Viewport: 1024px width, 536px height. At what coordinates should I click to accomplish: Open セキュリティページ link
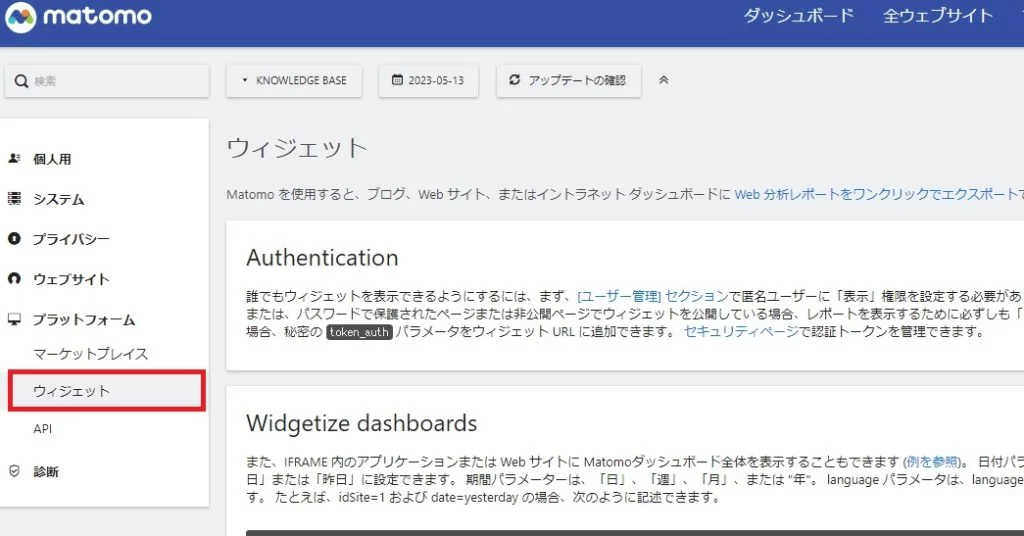[x=741, y=332]
